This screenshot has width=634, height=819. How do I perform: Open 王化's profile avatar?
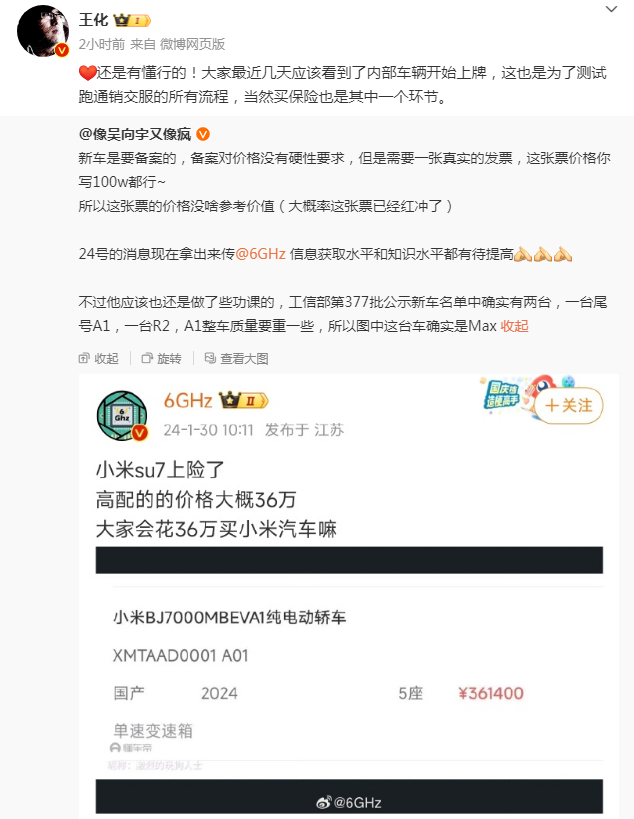[x=43, y=30]
